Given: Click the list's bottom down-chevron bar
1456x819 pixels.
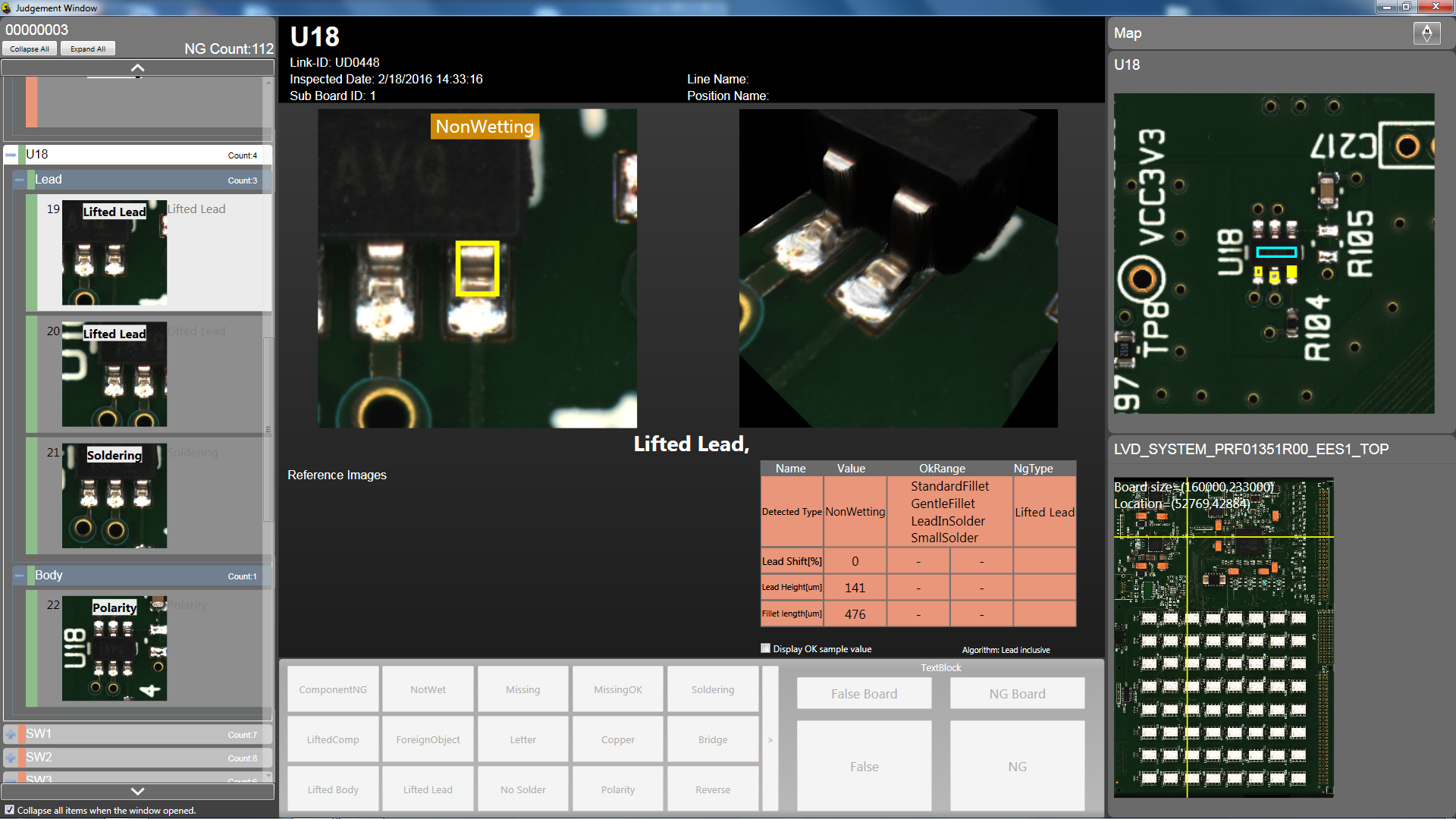Looking at the screenshot, I should (x=137, y=791).
